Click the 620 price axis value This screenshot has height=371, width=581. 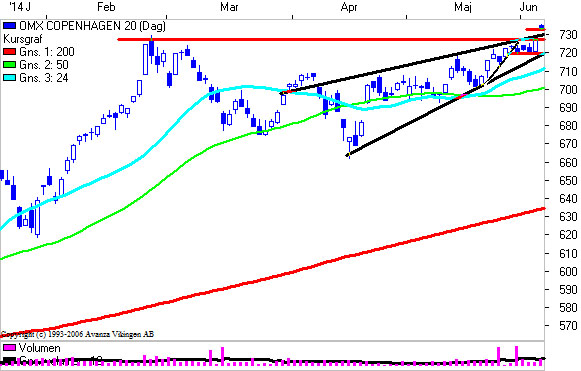(x=568, y=235)
